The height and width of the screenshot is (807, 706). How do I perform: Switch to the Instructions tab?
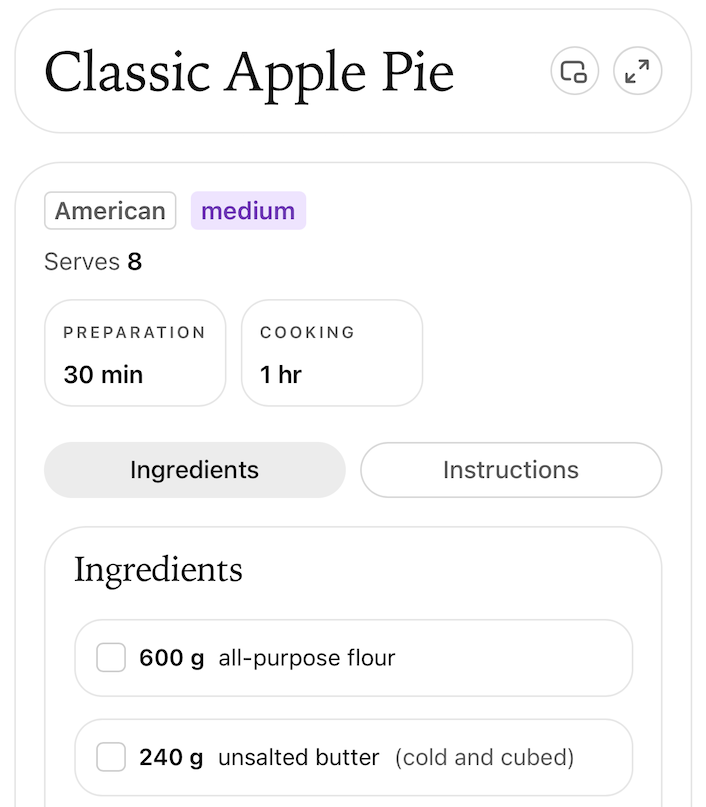(x=510, y=470)
